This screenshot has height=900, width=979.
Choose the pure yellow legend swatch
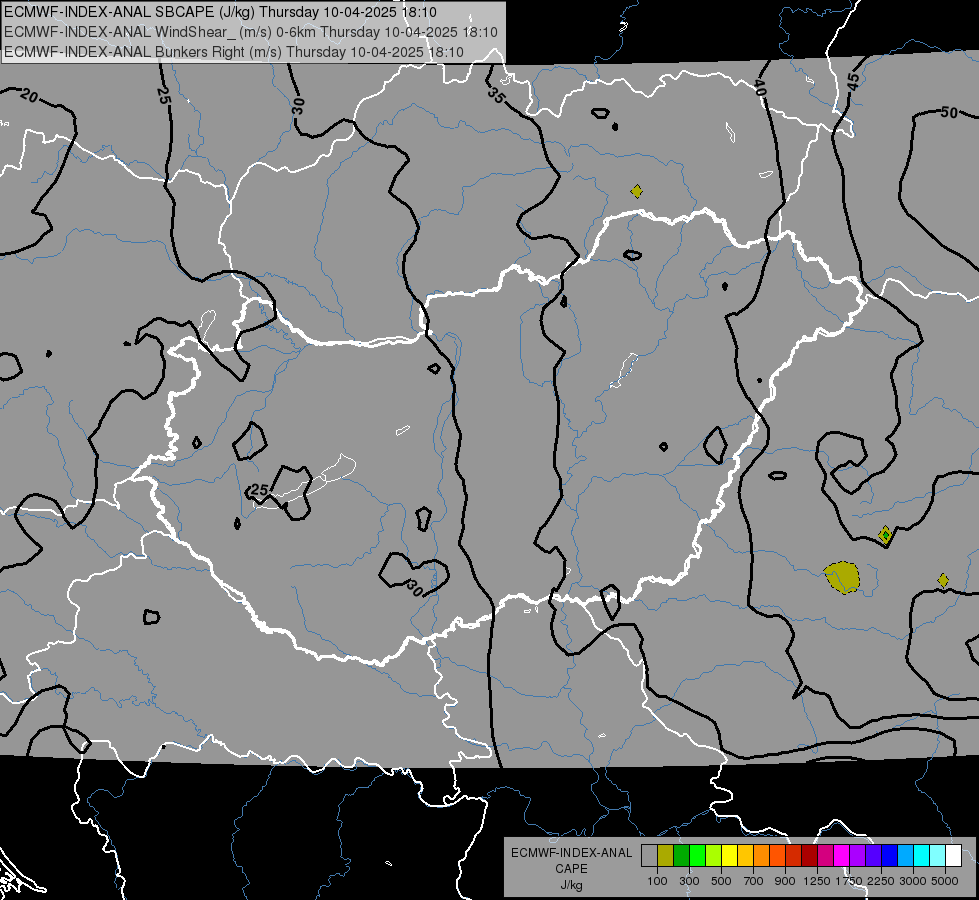coord(729,856)
